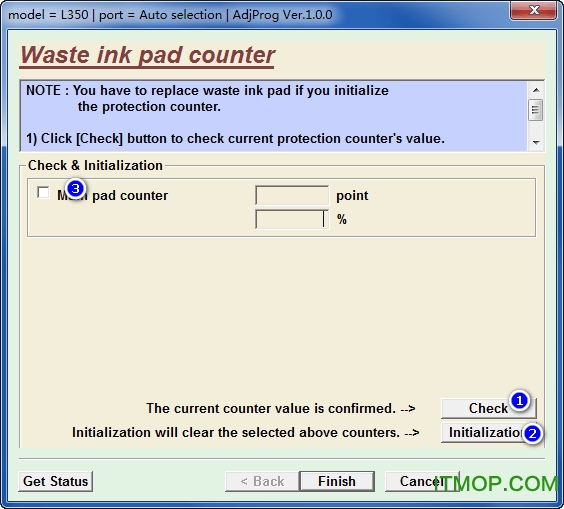
Task: Click the Cancel button
Action: coord(422,481)
